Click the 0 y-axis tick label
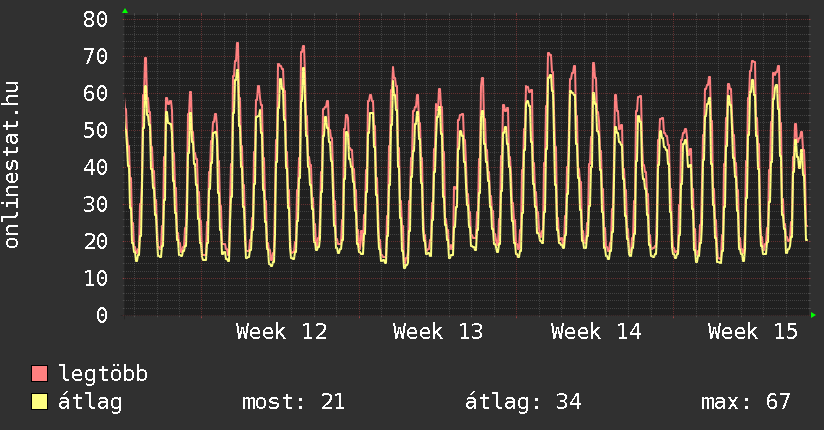This screenshot has height=430, width=824. tap(102, 315)
